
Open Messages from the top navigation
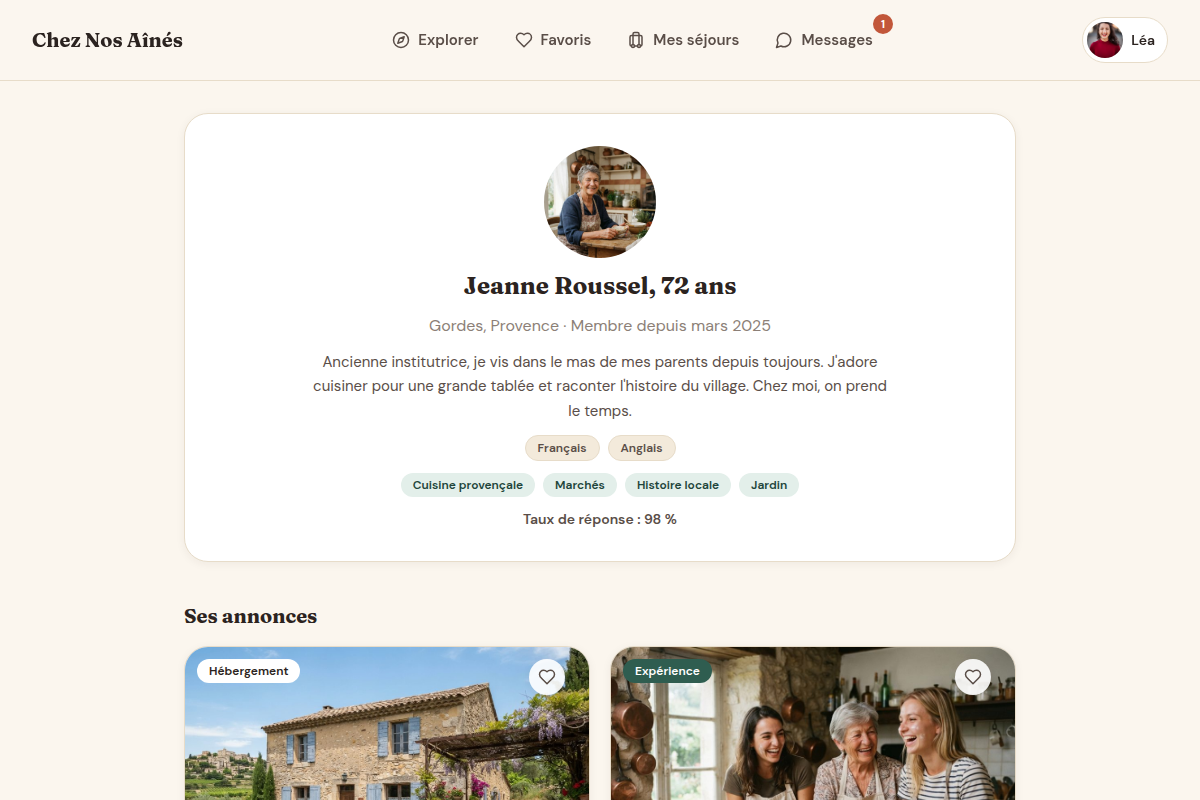click(x=824, y=40)
